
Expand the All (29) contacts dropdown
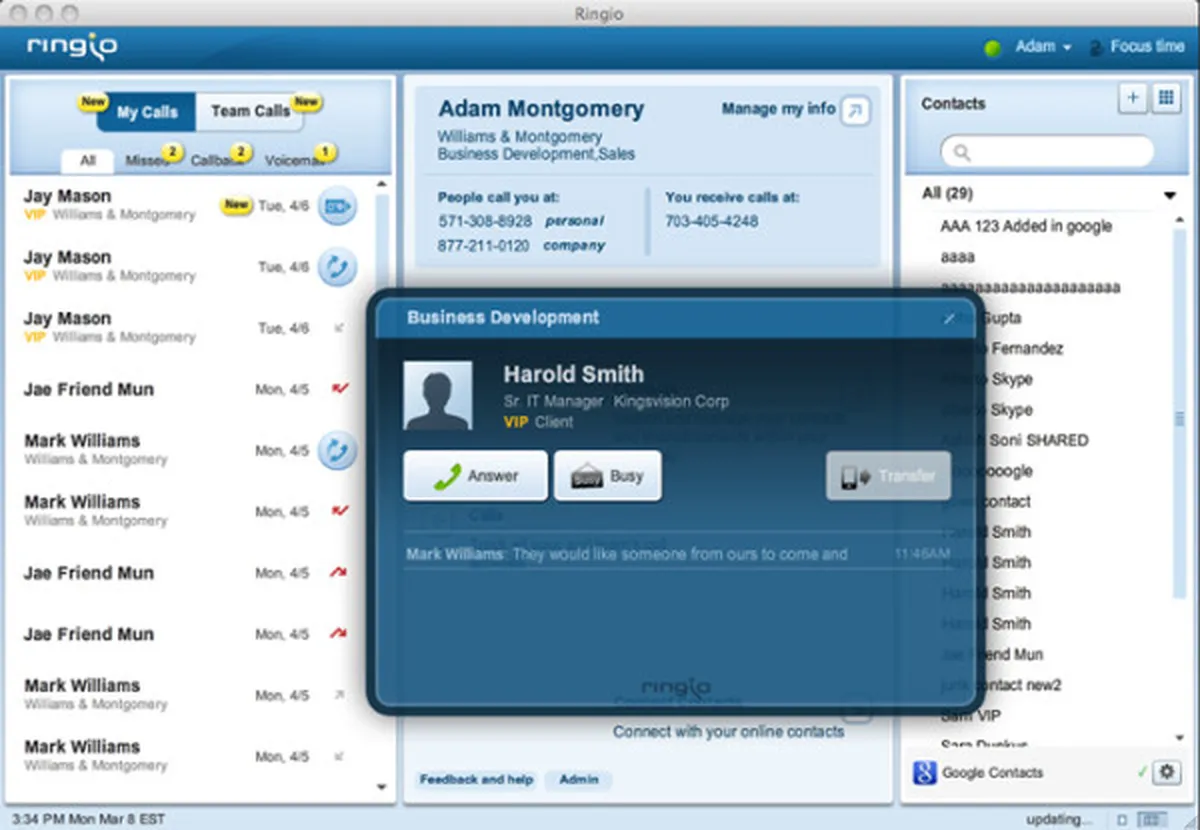pos(1170,196)
